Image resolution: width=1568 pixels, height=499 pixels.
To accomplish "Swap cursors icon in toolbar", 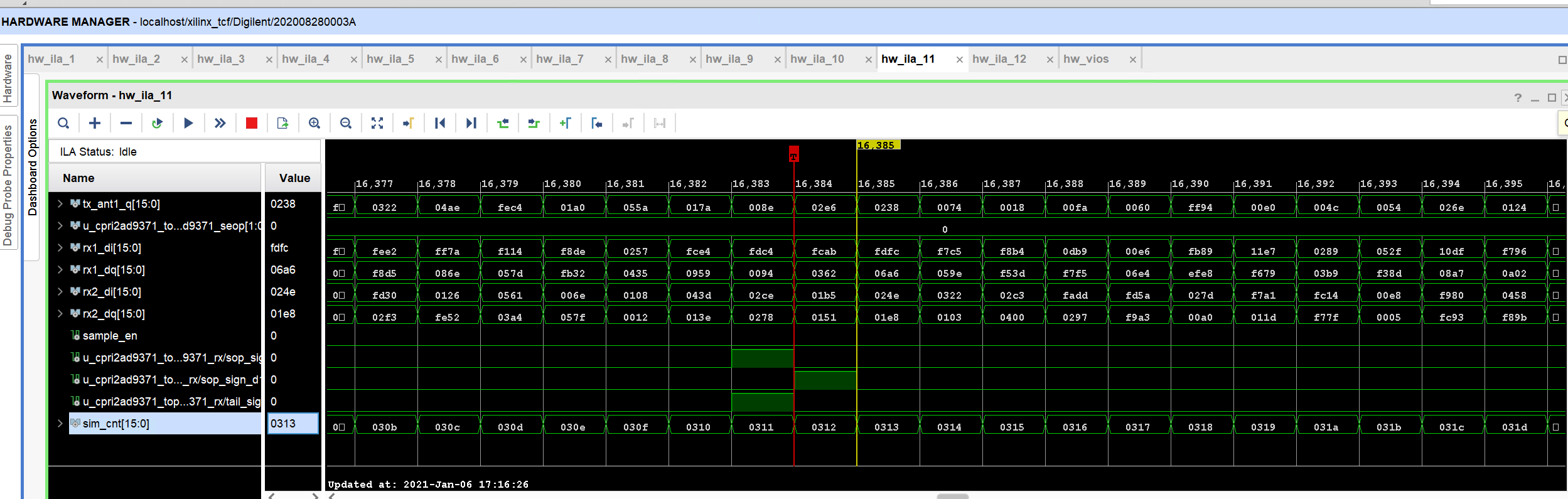I will pos(660,123).
